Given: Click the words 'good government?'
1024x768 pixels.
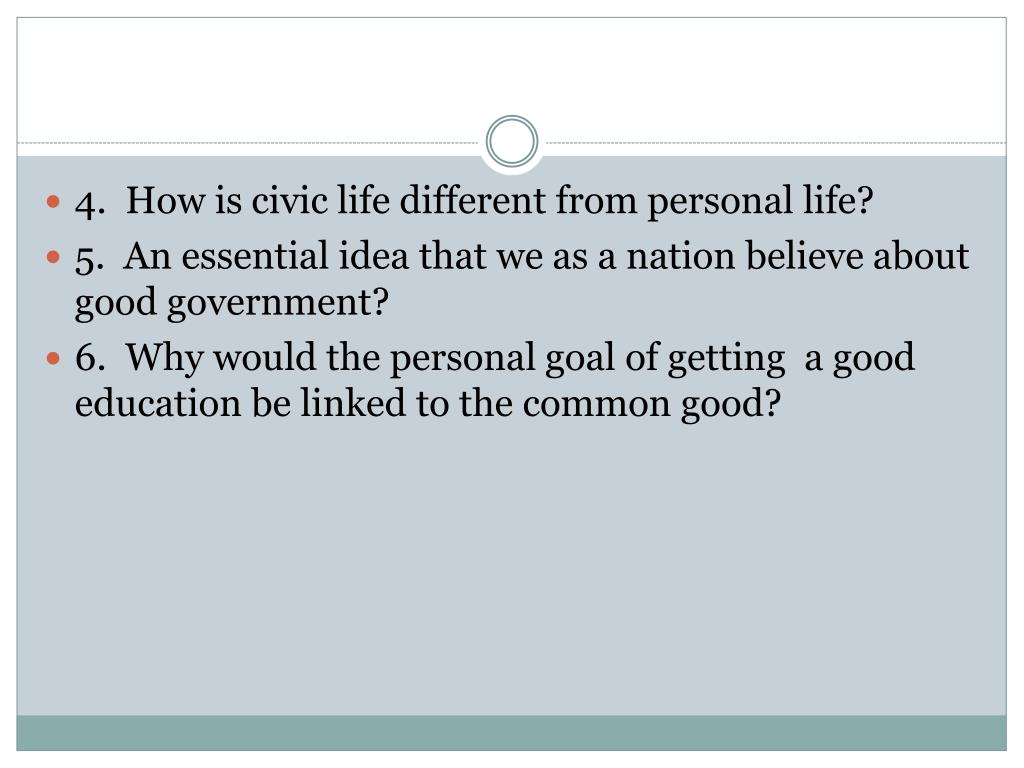Looking at the screenshot, I should pyautogui.click(x=232, y=303).
